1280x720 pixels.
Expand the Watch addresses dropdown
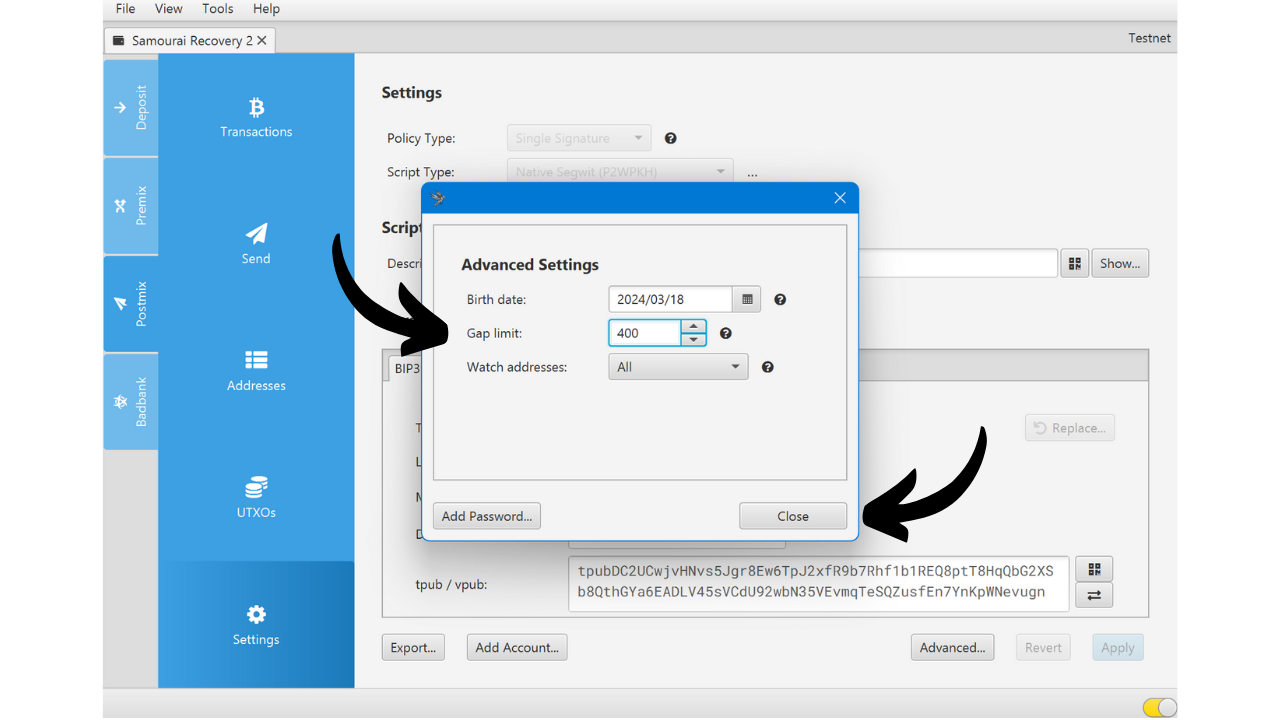click(678, 367)
